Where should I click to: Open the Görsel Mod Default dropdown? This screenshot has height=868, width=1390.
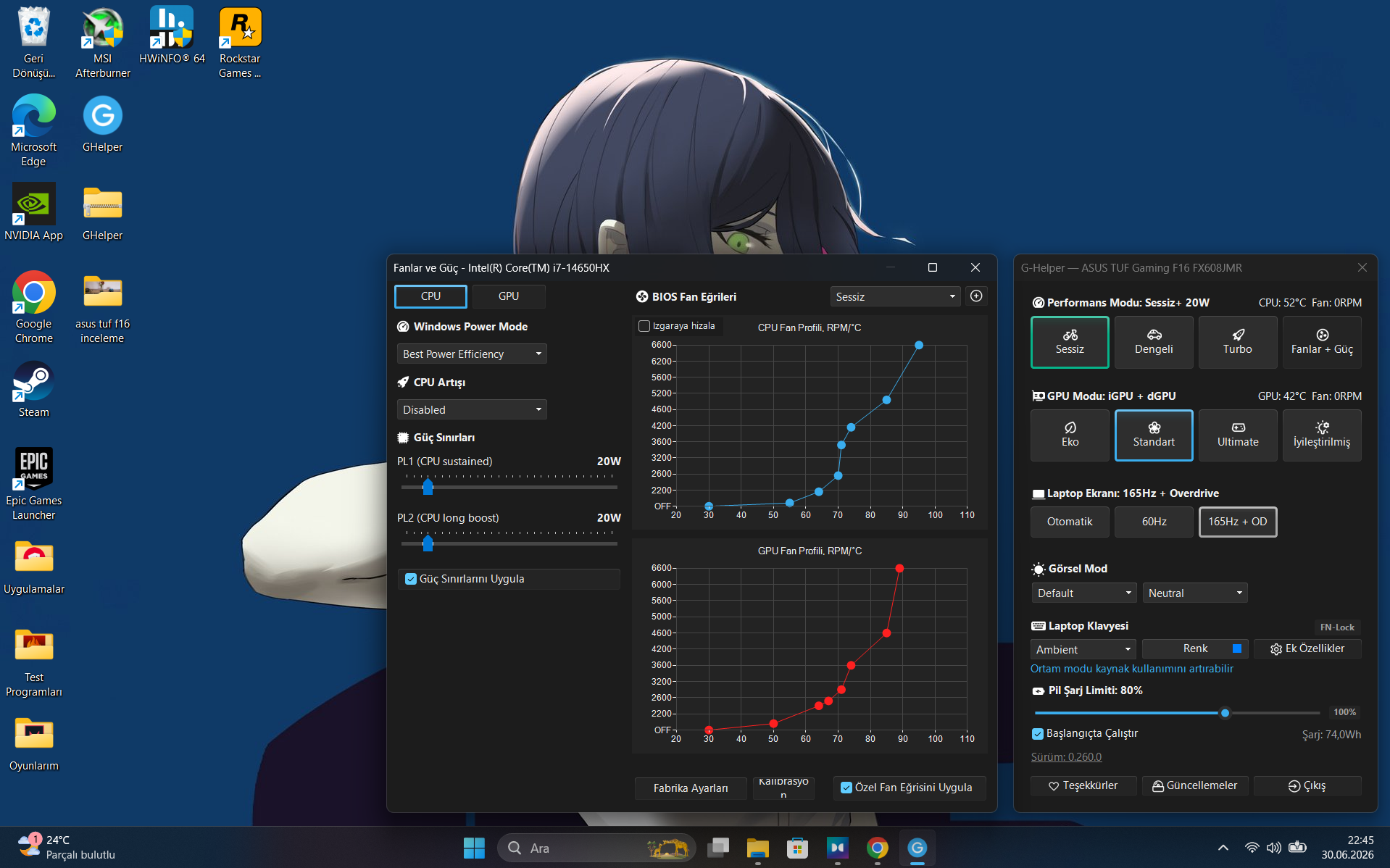pyautogui.click(x=1083, y=593)
